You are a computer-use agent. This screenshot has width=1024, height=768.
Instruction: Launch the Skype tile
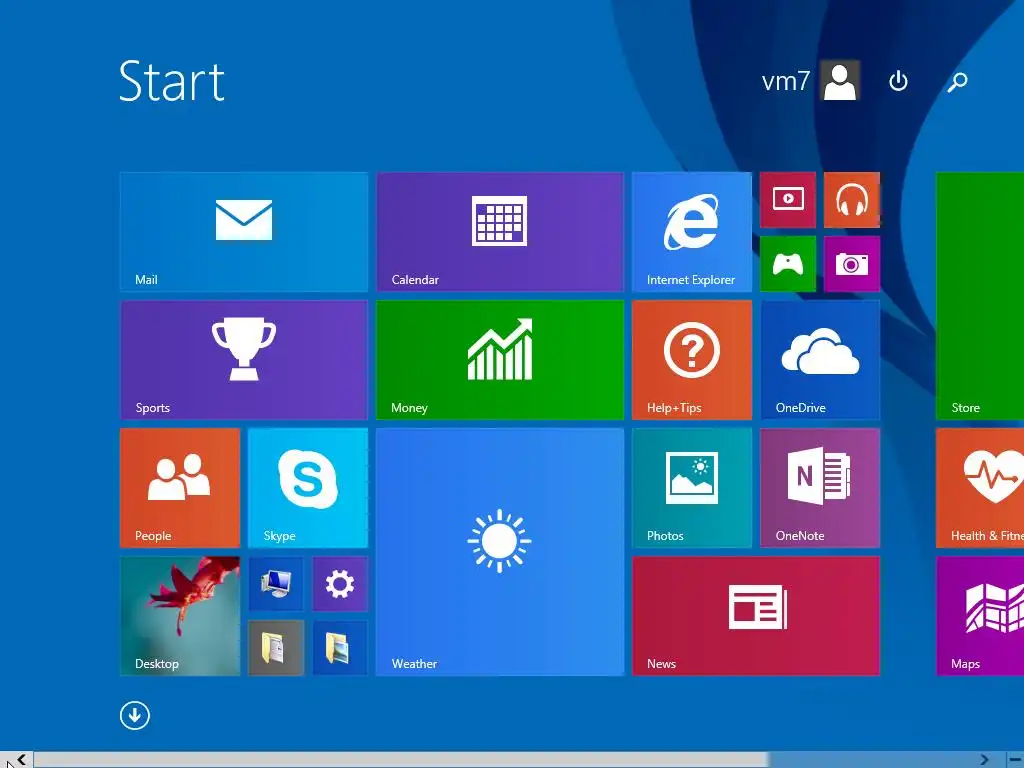[x=308, y=488]
